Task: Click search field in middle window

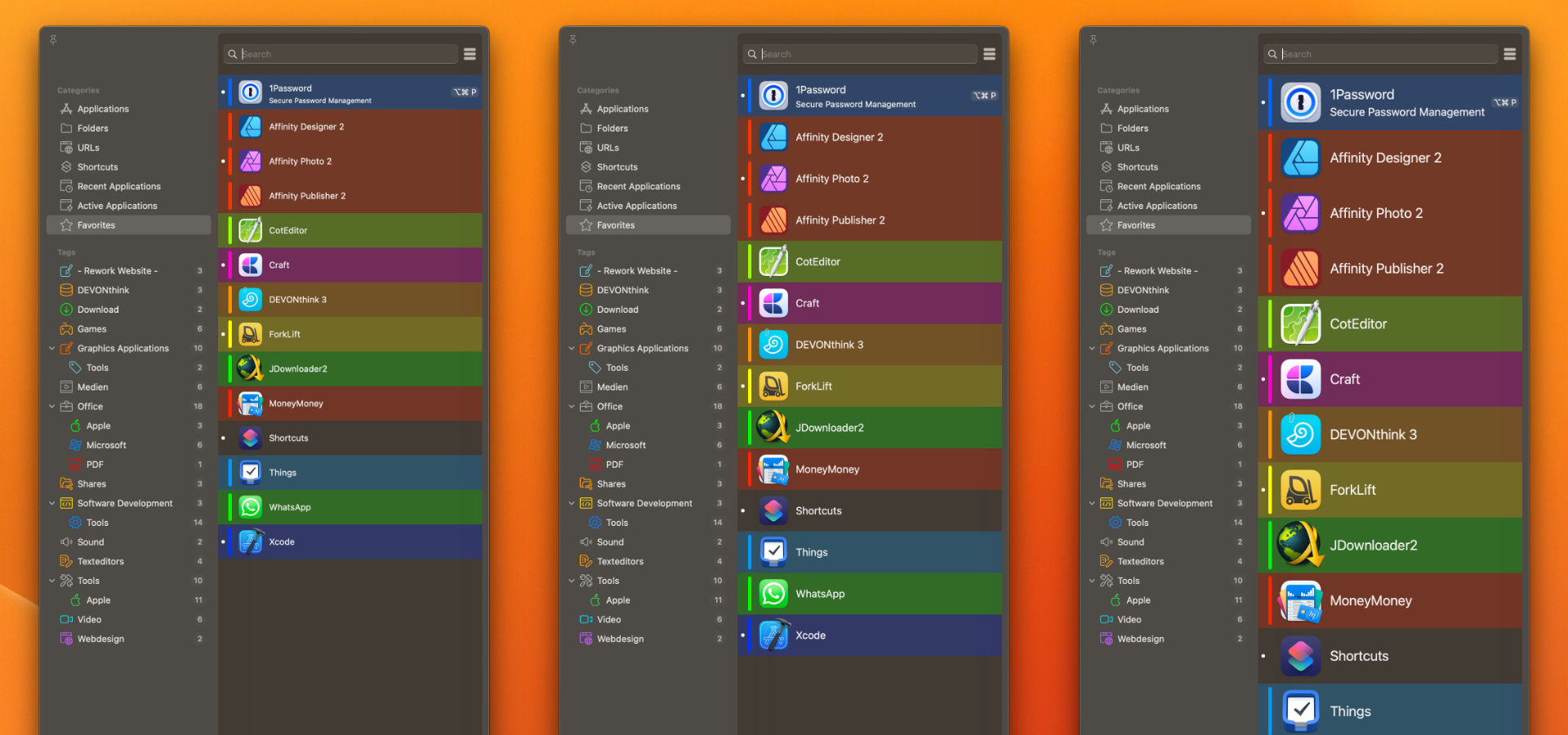Action: [x=860, y=54]
